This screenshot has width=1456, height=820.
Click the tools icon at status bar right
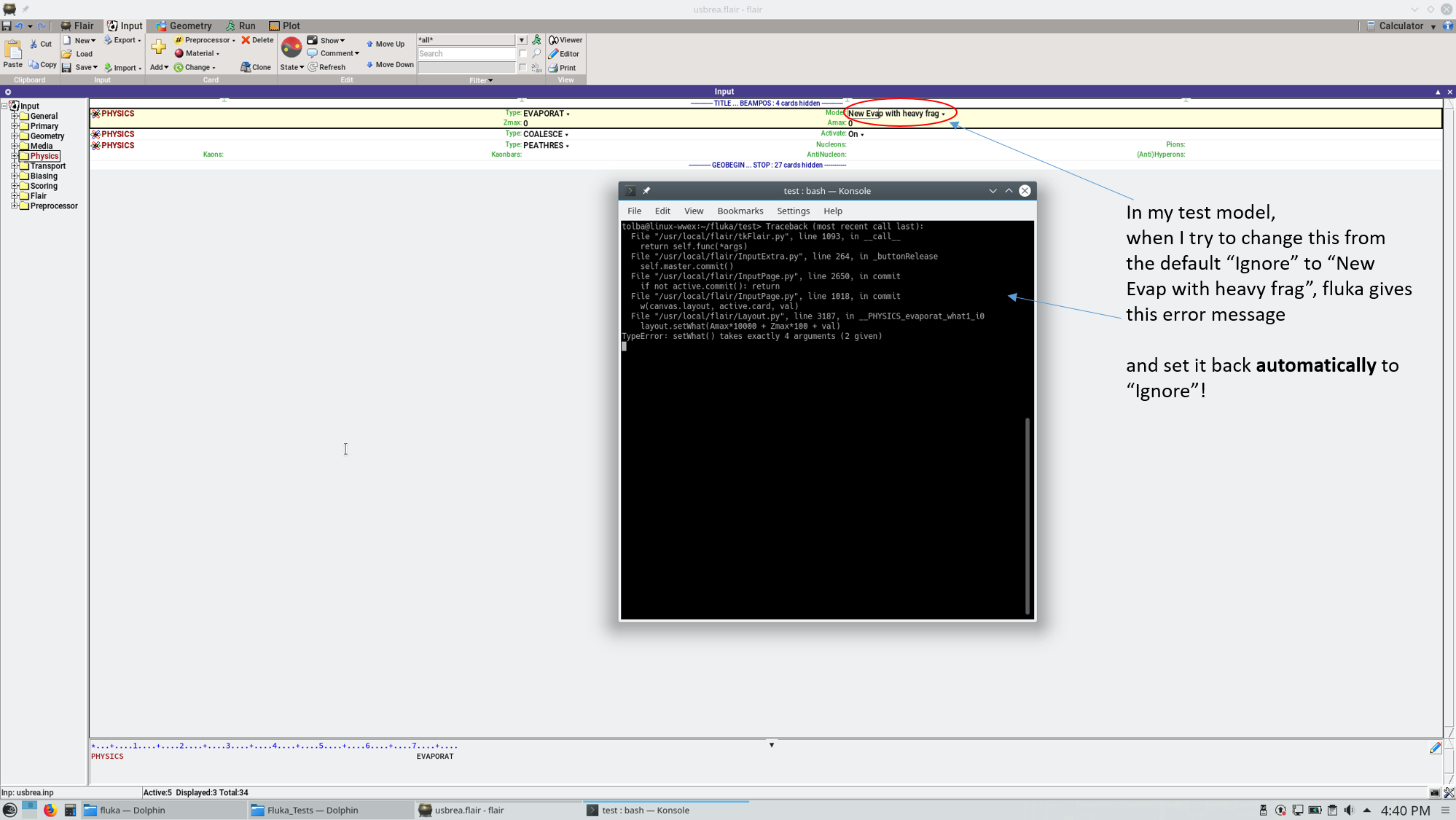pos(1449,792)
